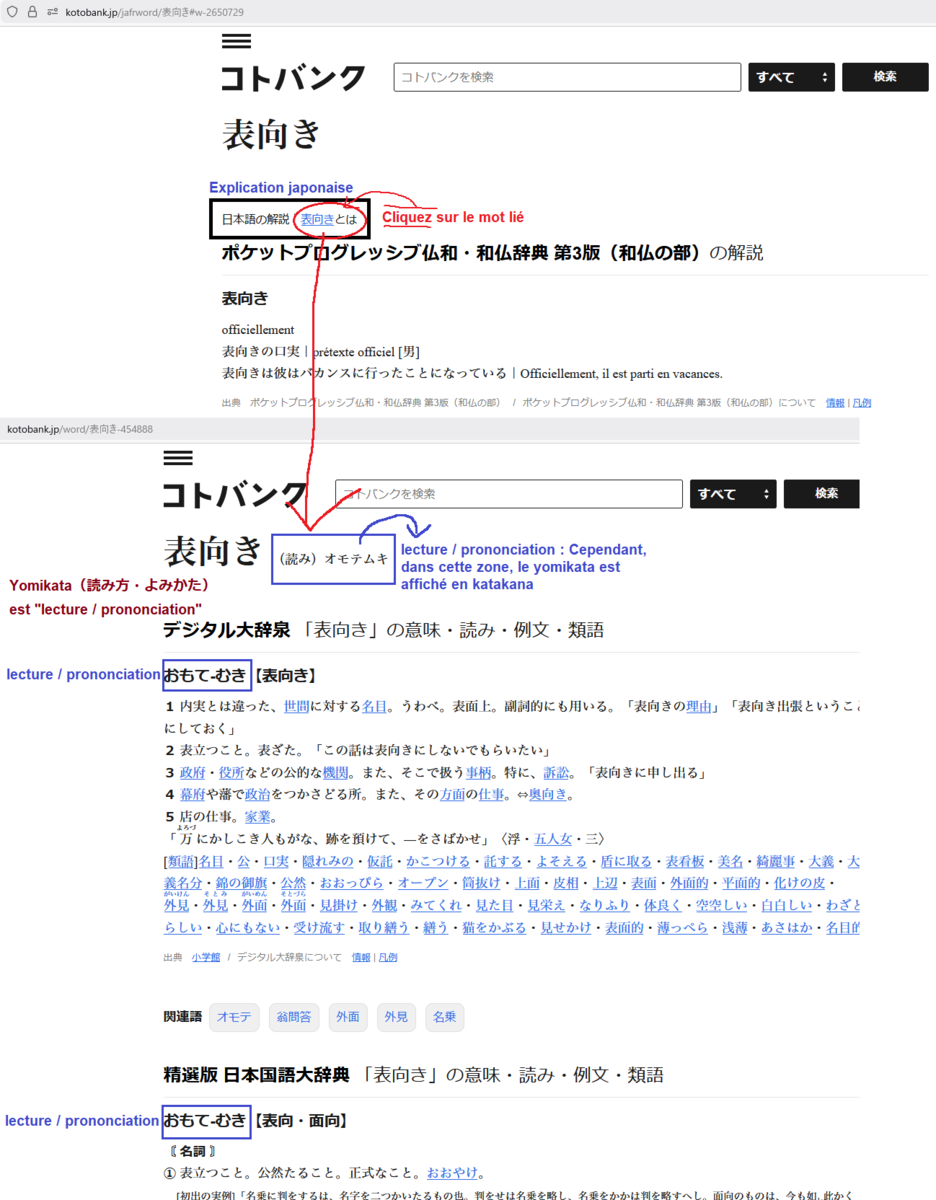Click the synonym link 隠れみの

coord(328,861)
